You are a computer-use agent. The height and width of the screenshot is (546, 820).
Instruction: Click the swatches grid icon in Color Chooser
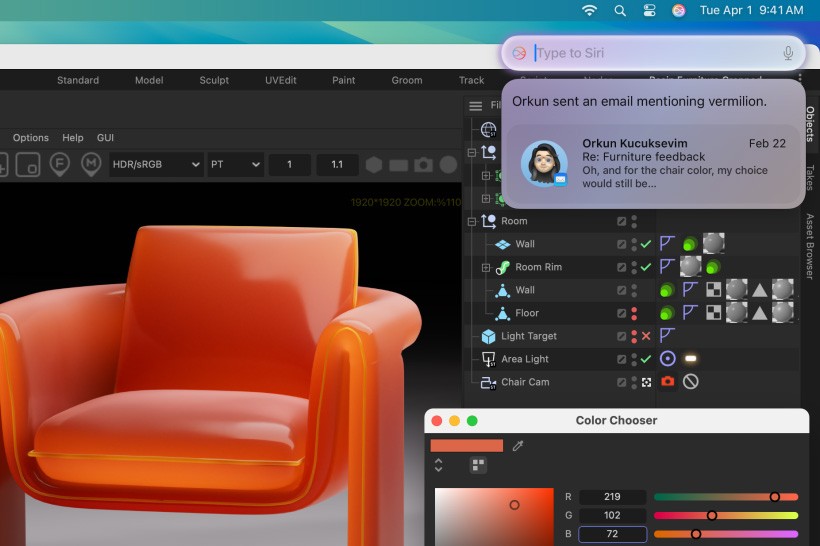coord(478,465)
